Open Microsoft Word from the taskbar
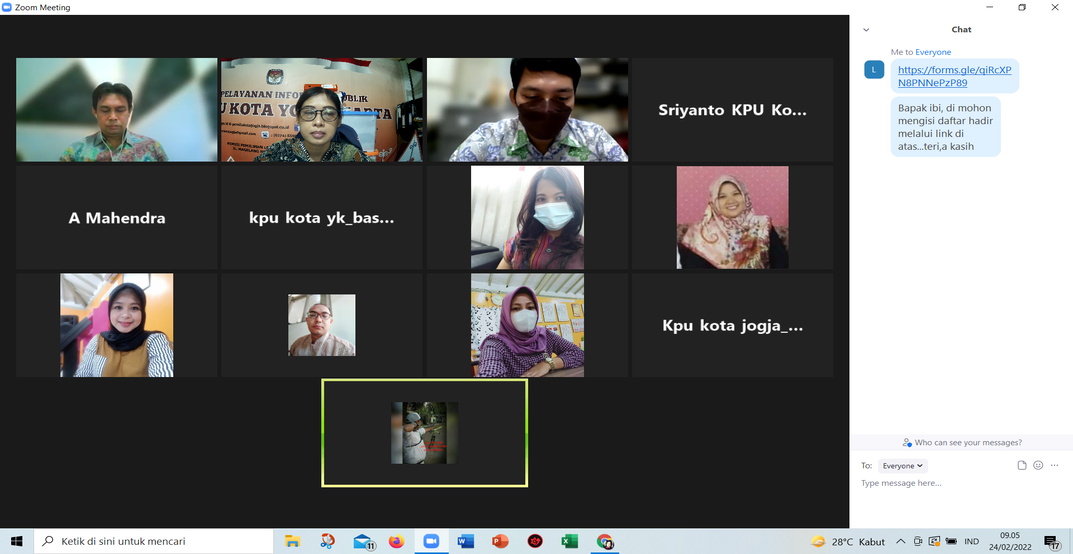 (x=465, y=541)
